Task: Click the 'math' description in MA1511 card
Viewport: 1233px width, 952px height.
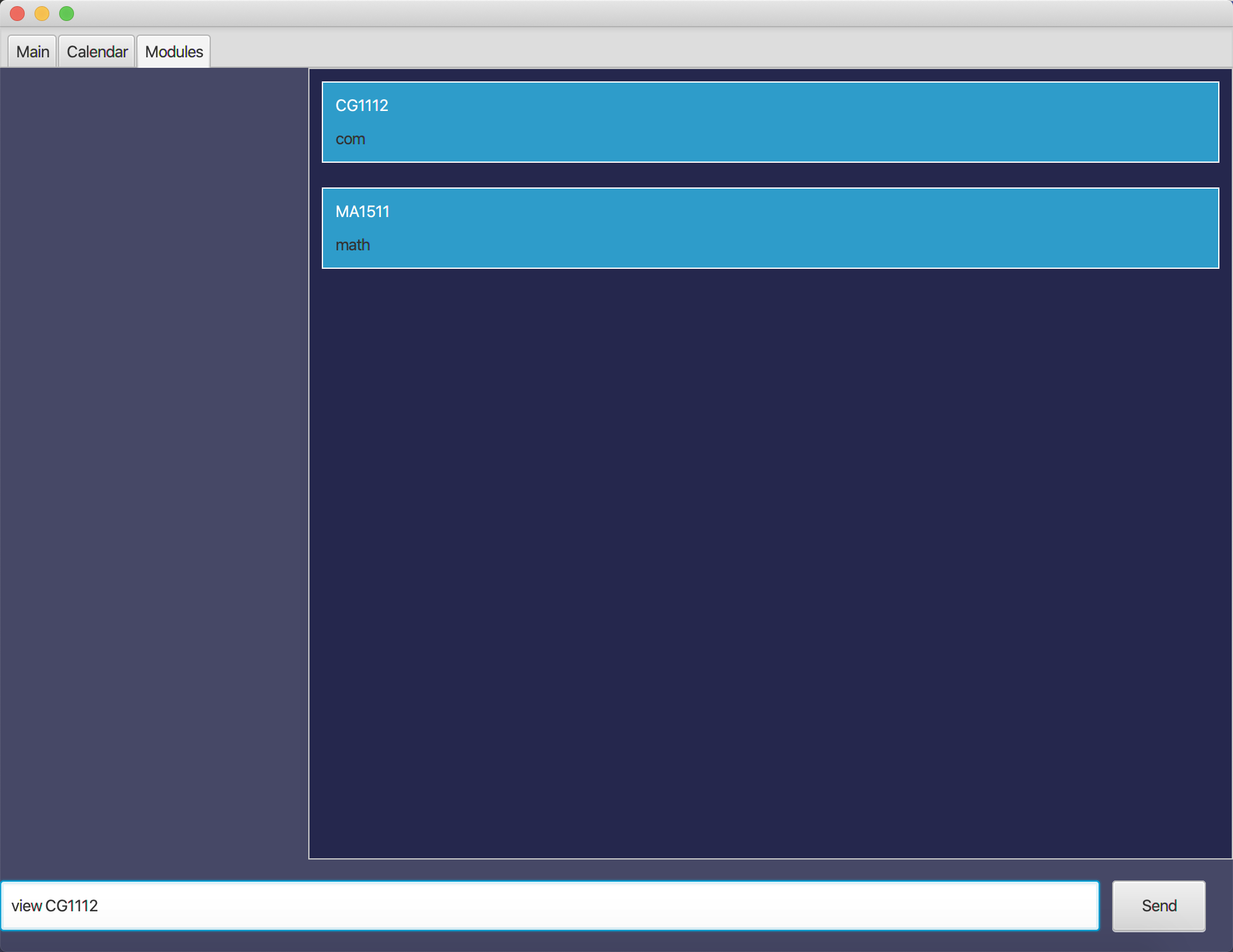Action: click(353, 245)
